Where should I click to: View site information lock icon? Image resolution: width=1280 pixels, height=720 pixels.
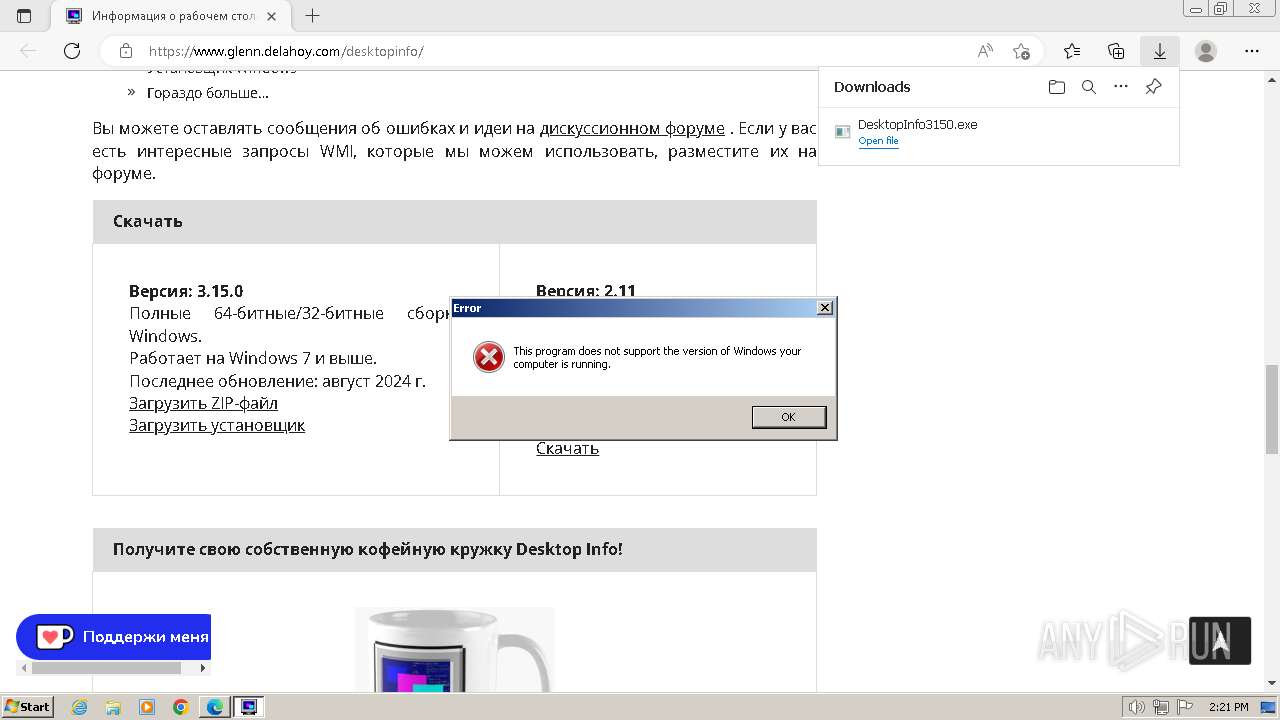pyautogui.click(x=126, y=51)
